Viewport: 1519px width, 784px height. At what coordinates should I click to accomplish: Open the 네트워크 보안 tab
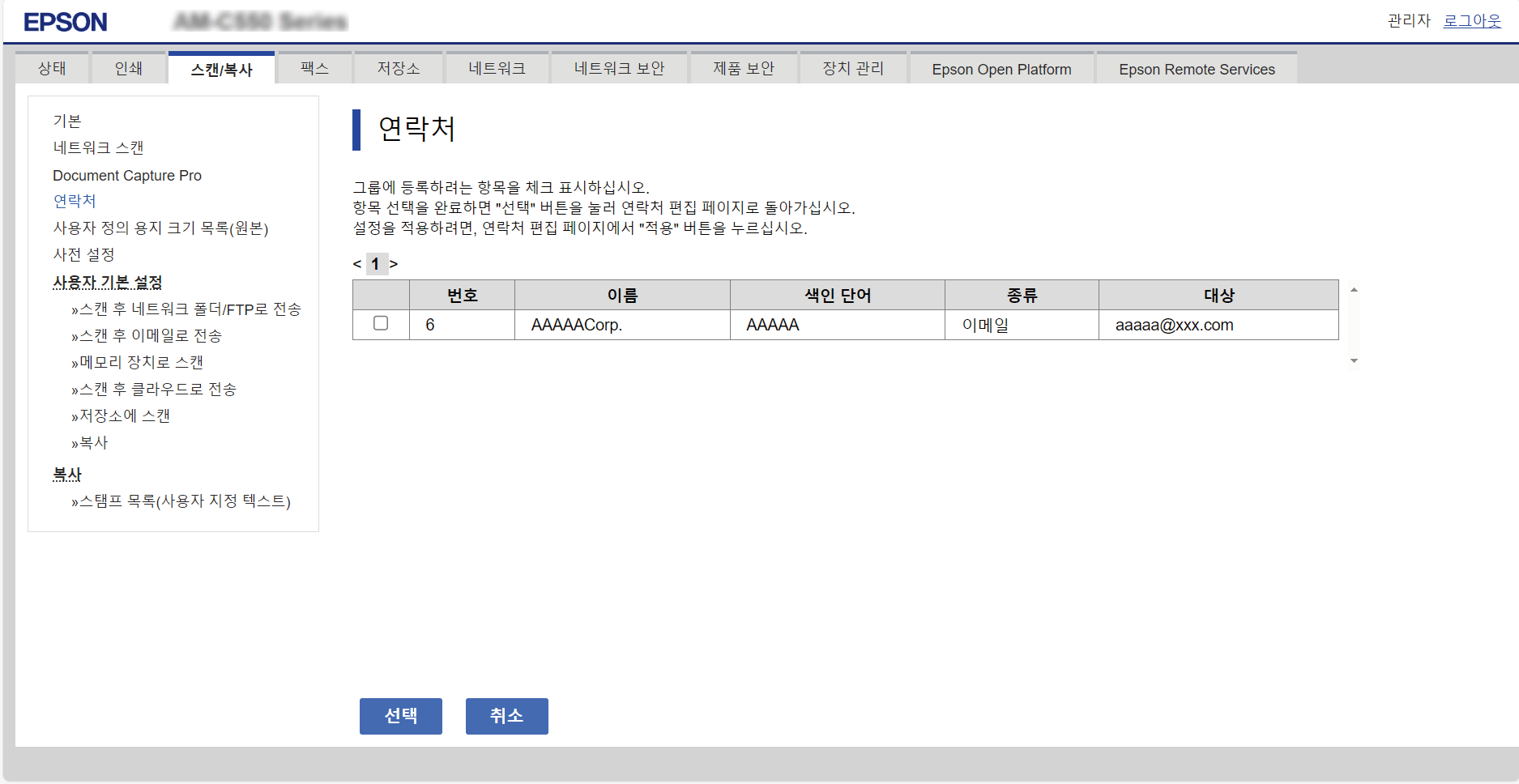coord(619,69)
